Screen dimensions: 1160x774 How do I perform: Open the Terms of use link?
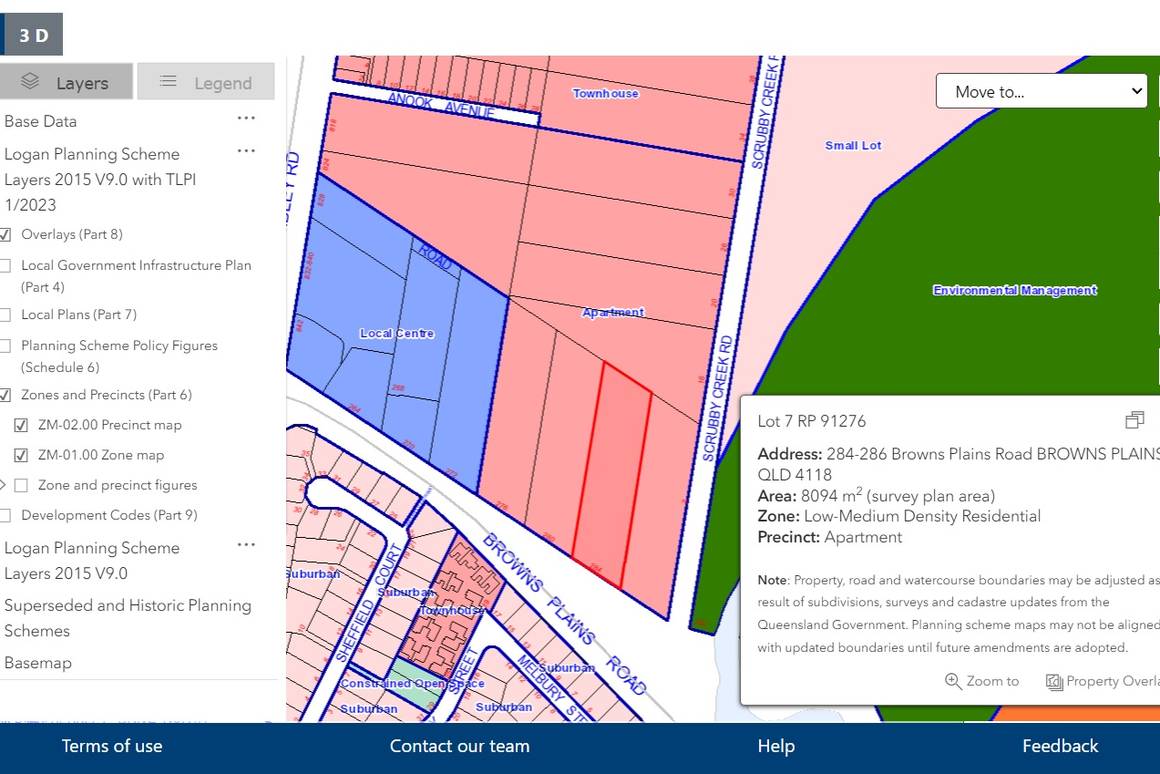pos(112,746)
